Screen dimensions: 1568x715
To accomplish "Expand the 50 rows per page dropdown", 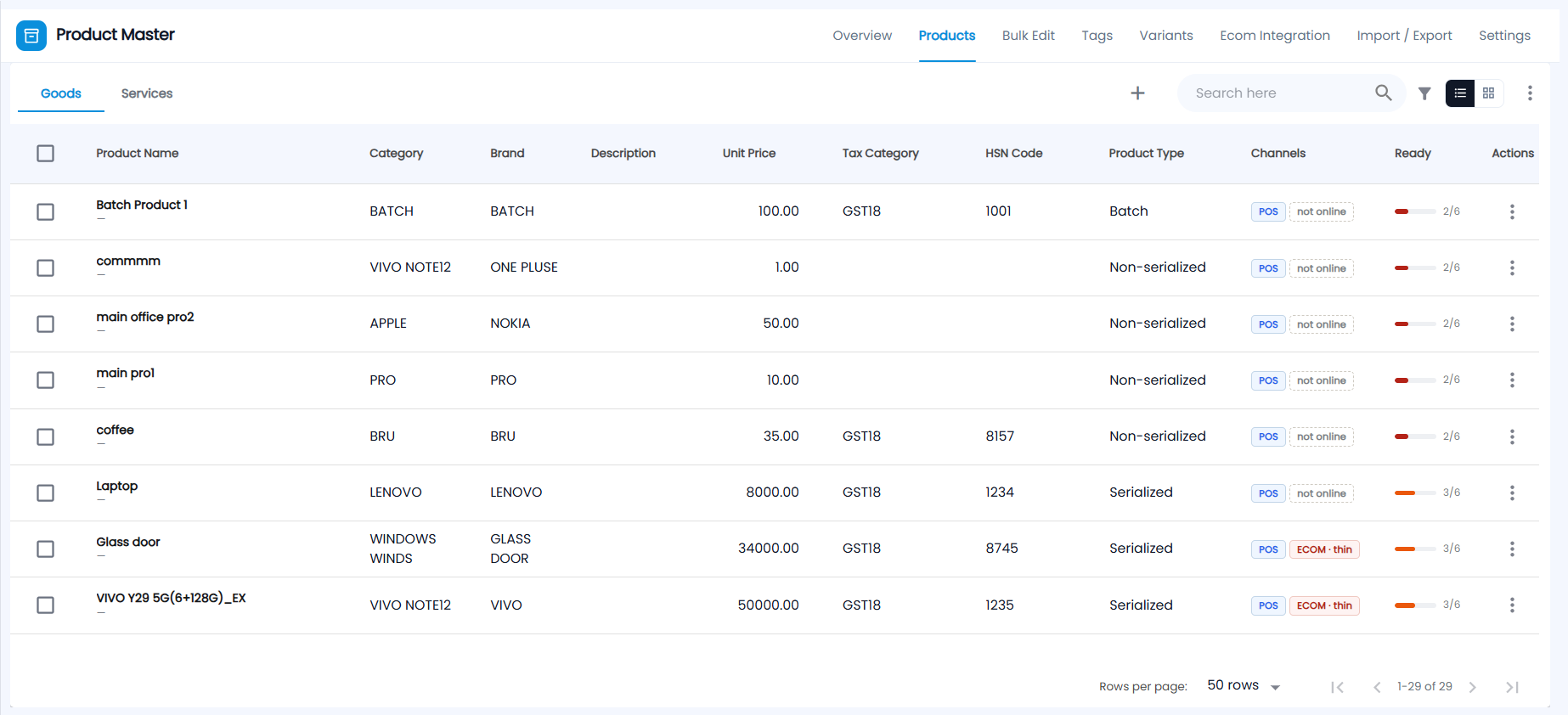I will 1244,685.
